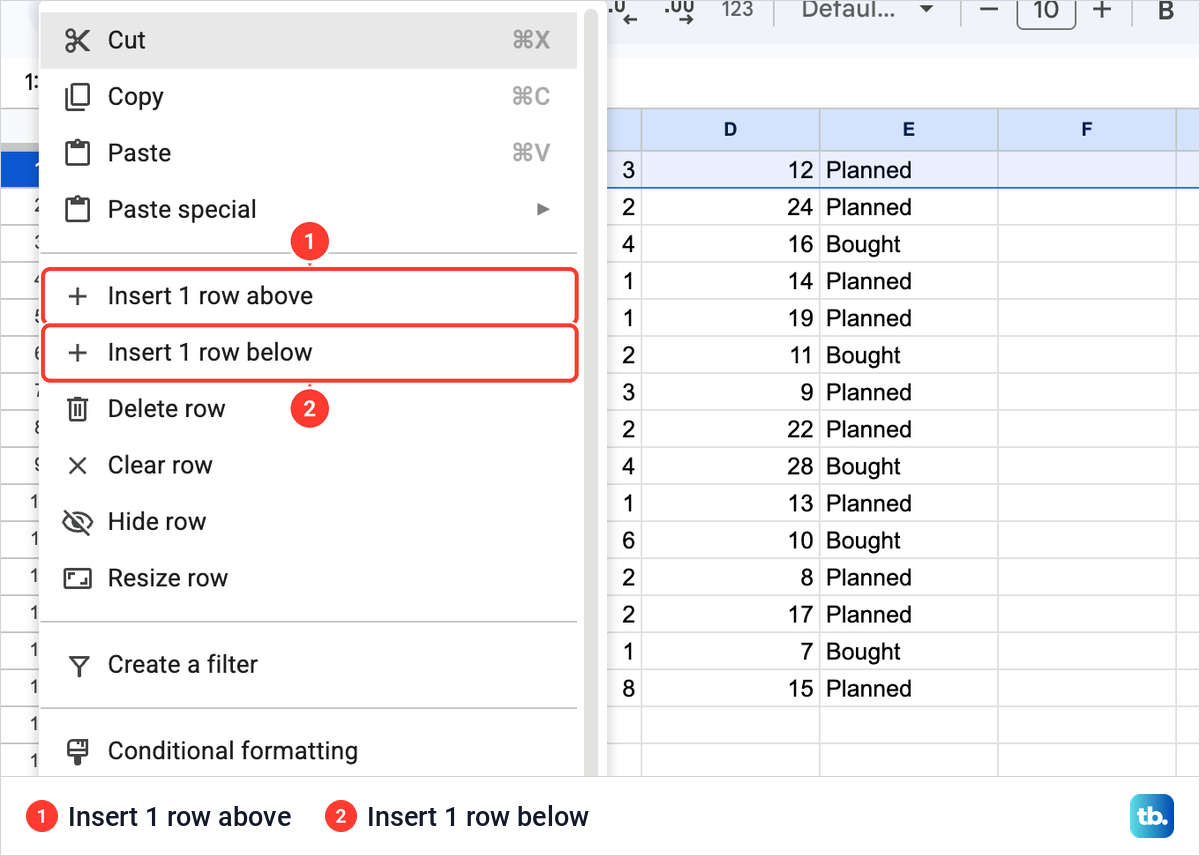The height and width of the screenshot is (856, 1200).
Task: Click the plus icon for Insert 1 row below
Action: click(x=77, y=352)
